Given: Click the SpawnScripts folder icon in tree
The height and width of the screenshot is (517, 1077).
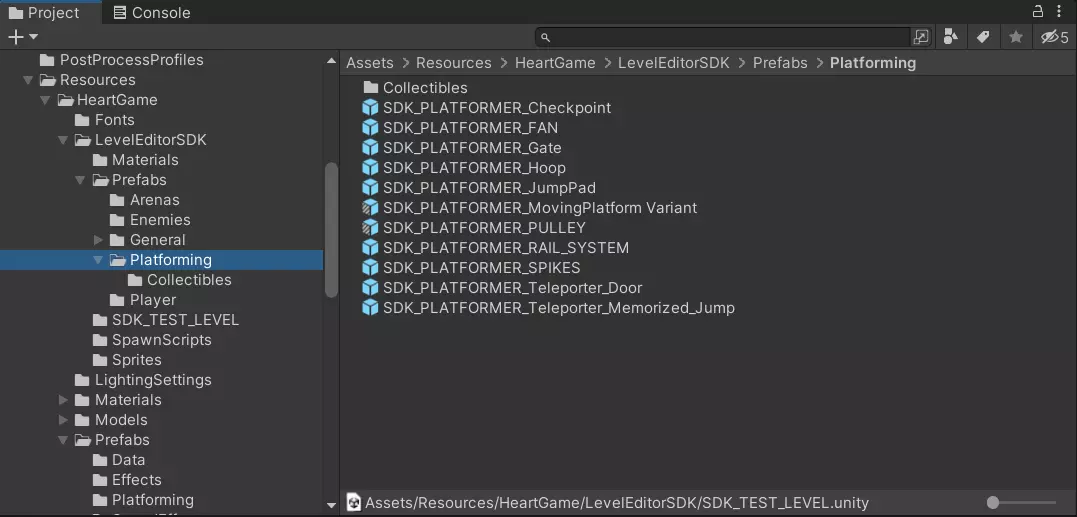Looking at the screenshot, I should click(x=100, y=341).
